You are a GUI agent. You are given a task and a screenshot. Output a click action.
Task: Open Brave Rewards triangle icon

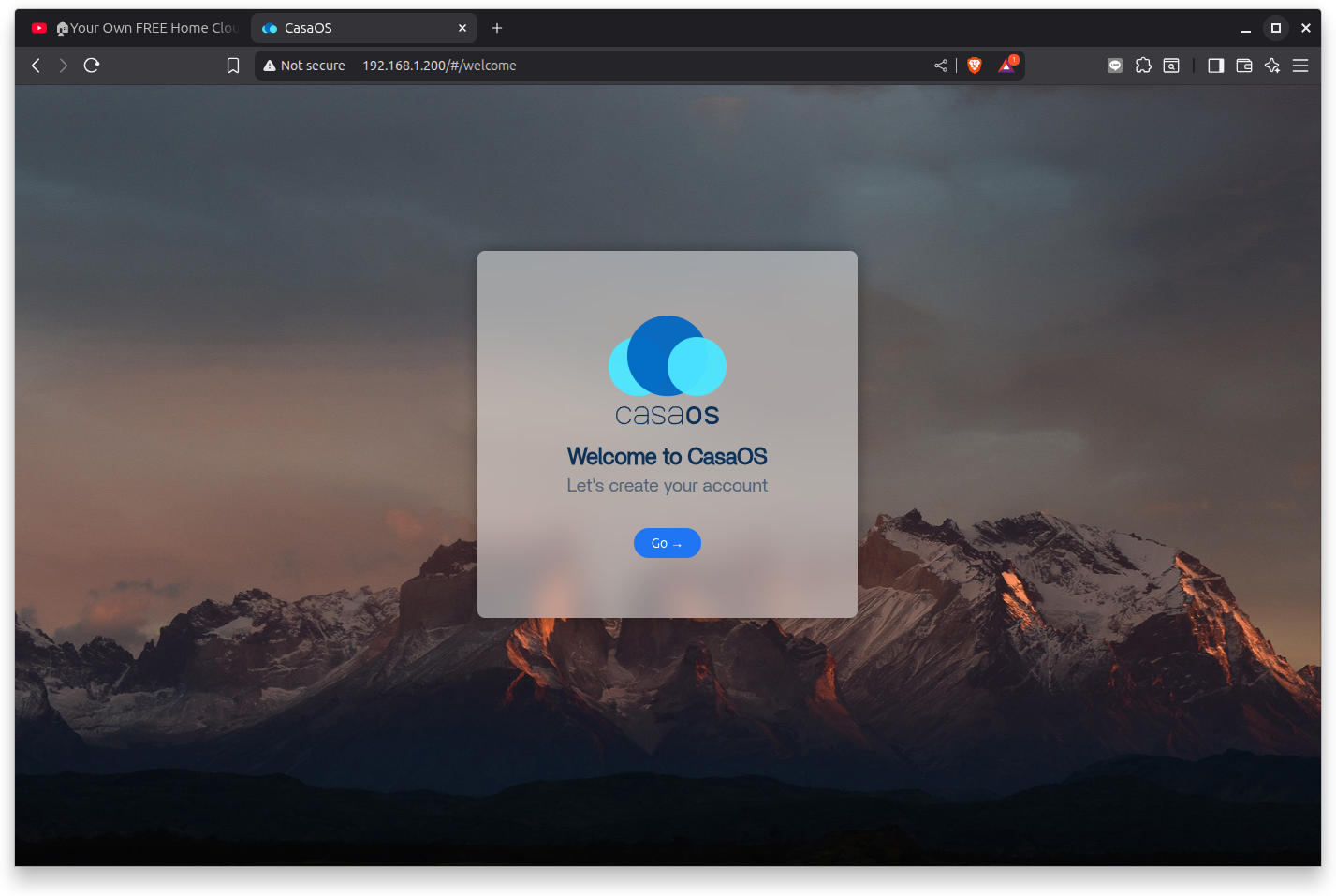point(1007,66)
